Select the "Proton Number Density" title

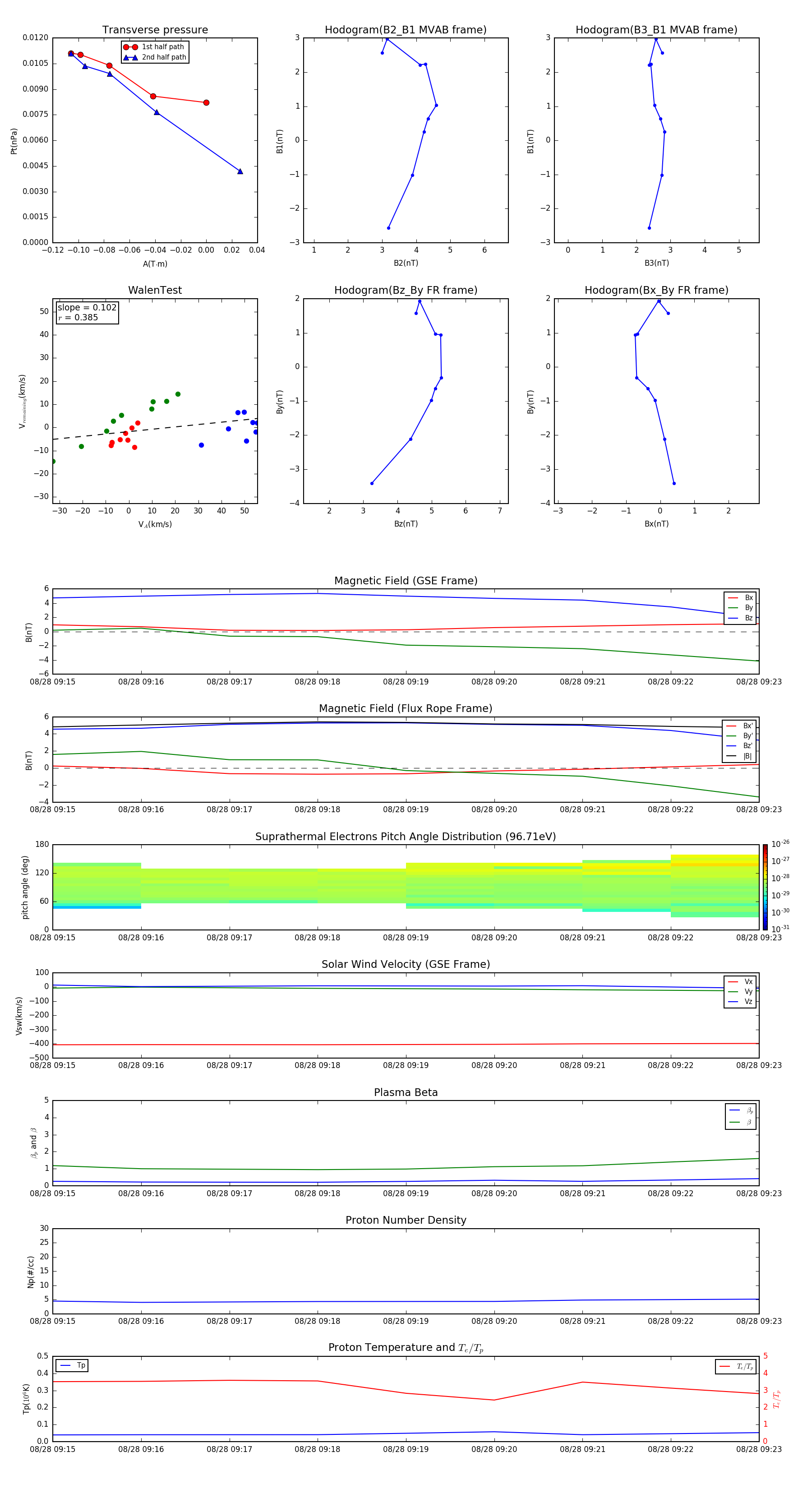pyautogui.click(x=406, y=1220)
